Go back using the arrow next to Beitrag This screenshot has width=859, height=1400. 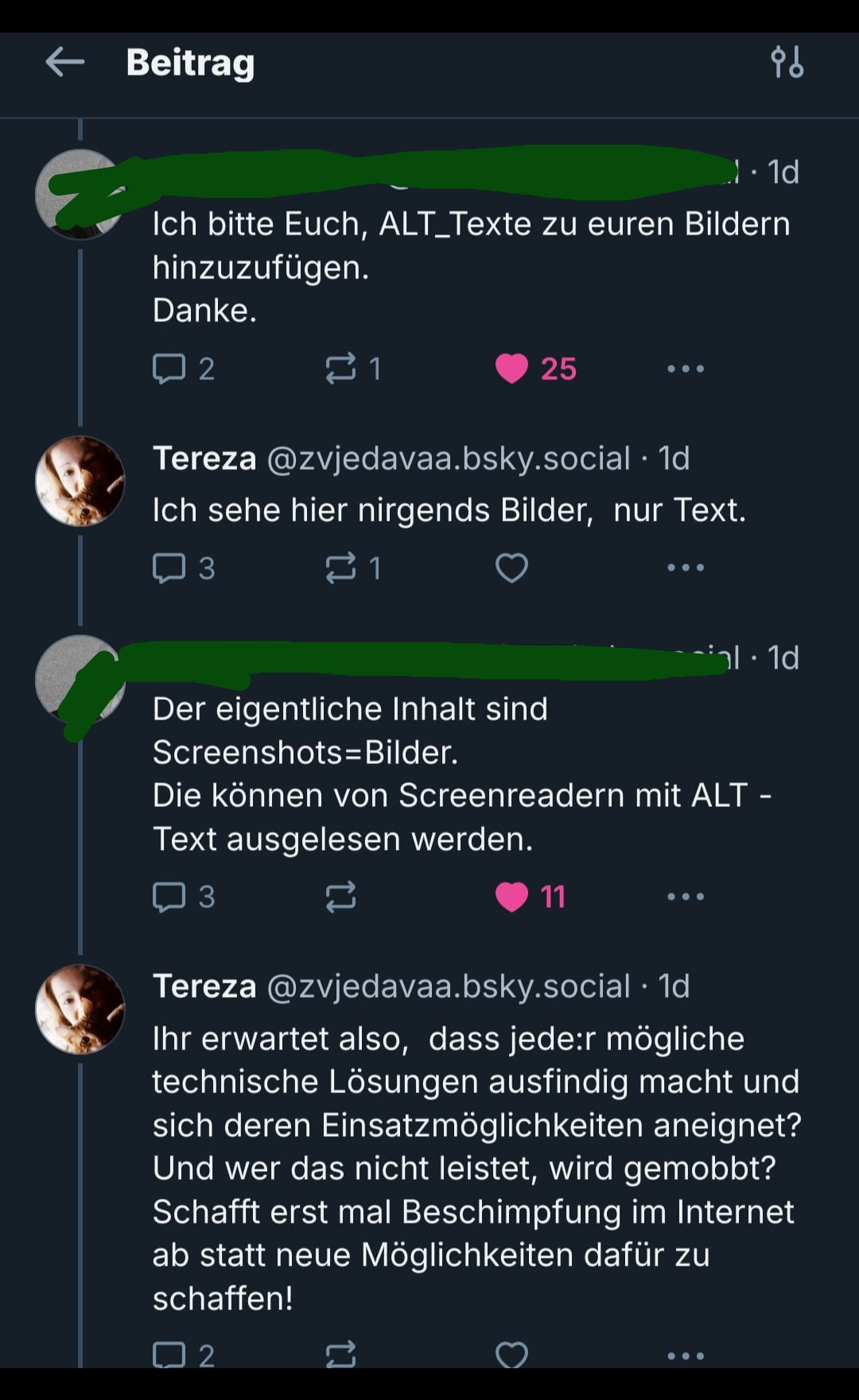[x=65, y=62]
